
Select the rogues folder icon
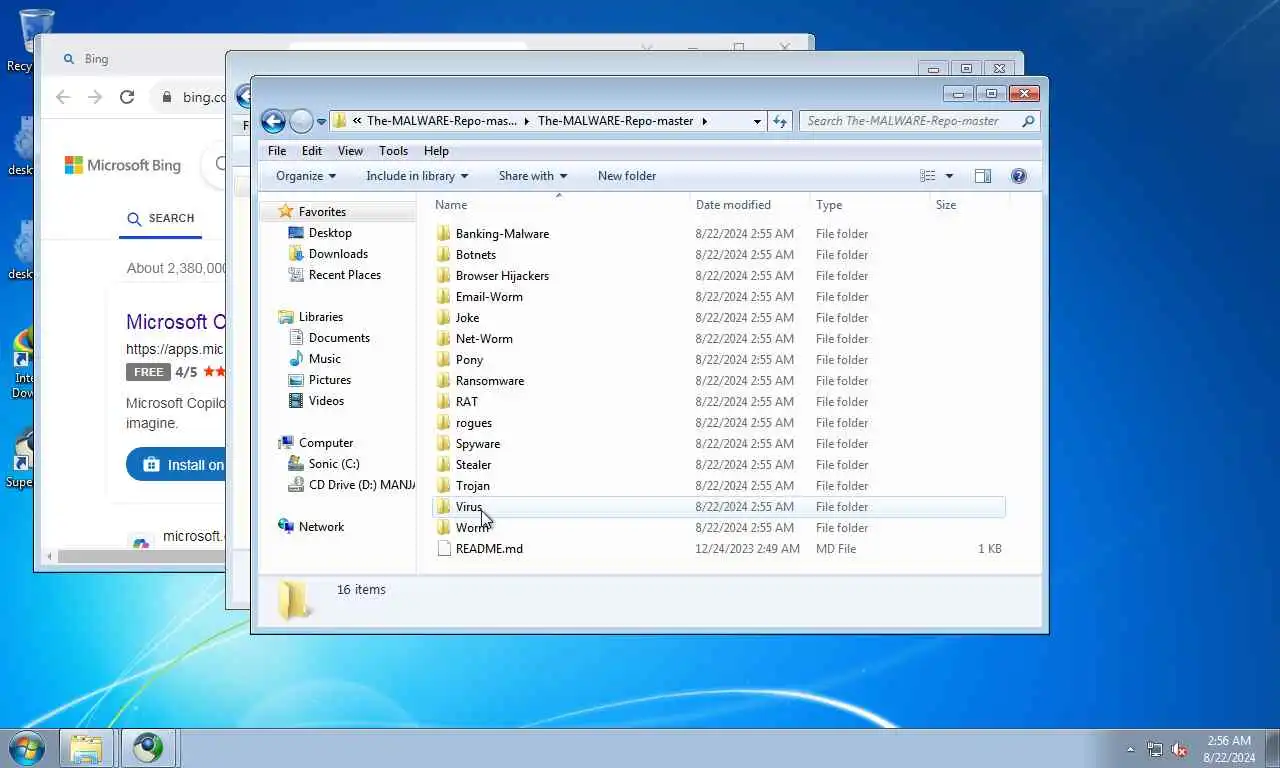(445, 423)
